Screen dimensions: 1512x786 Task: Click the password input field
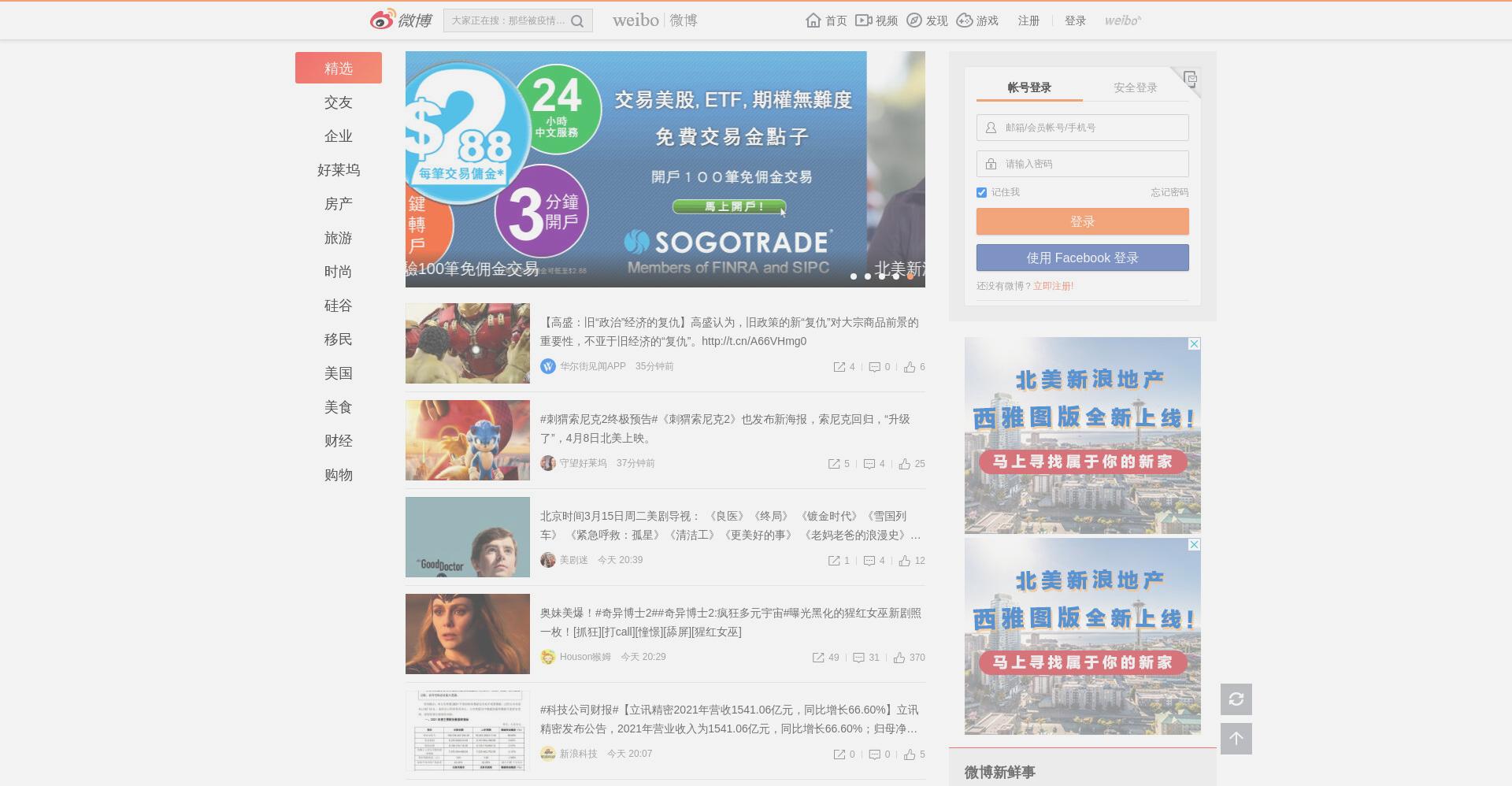click(1083, 164)
